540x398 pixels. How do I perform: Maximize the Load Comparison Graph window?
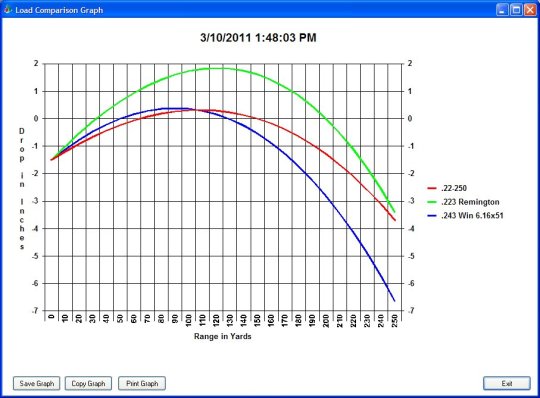[516, 10]
